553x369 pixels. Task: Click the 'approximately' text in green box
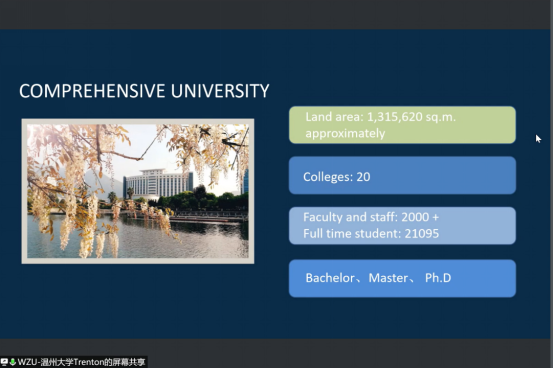point(345,134)
